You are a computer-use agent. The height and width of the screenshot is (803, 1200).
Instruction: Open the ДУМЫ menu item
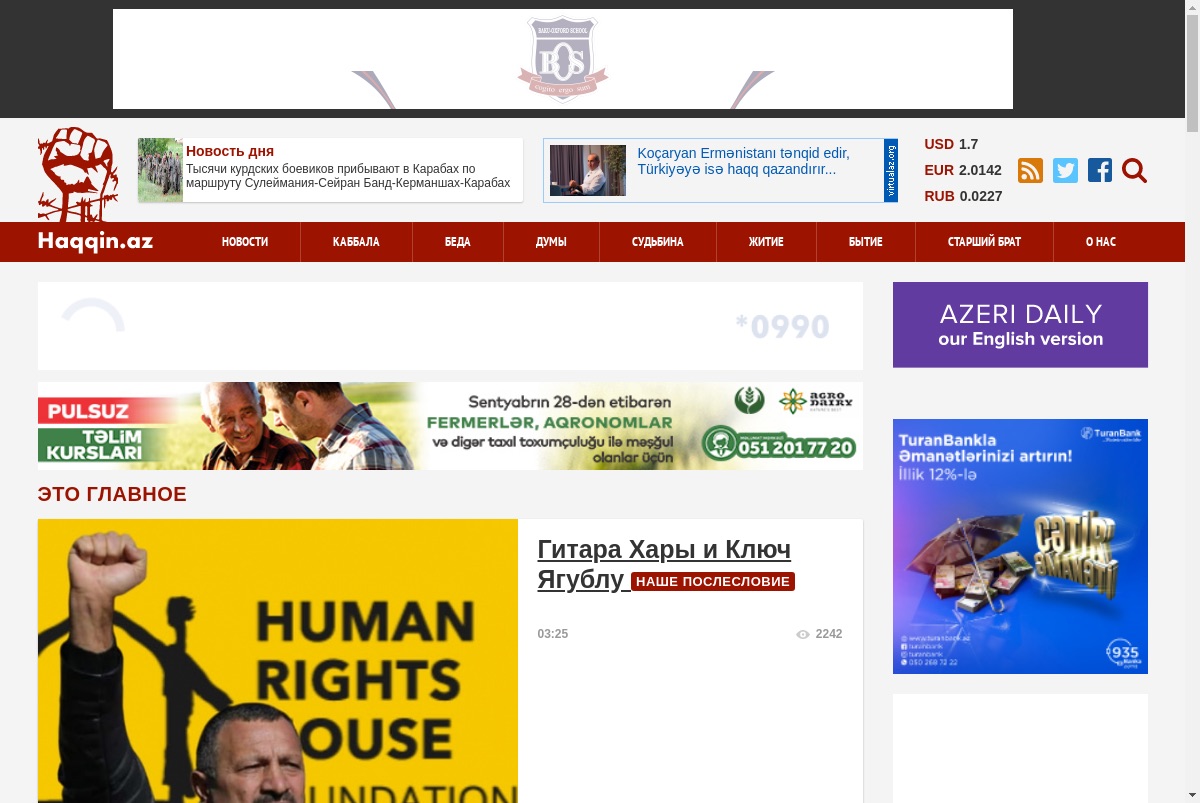551,242
